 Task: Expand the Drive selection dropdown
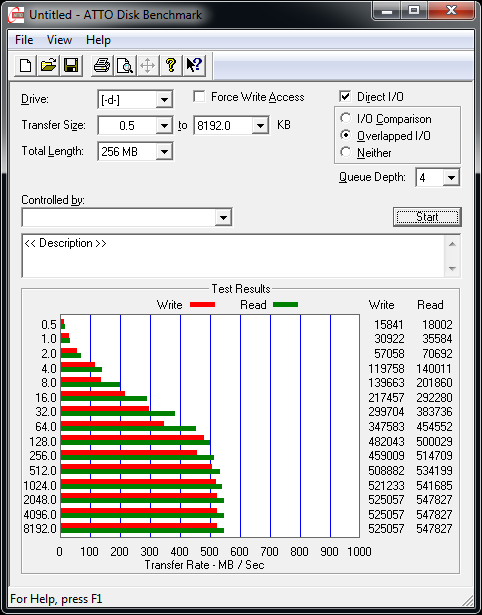click(x=164, y=100)
